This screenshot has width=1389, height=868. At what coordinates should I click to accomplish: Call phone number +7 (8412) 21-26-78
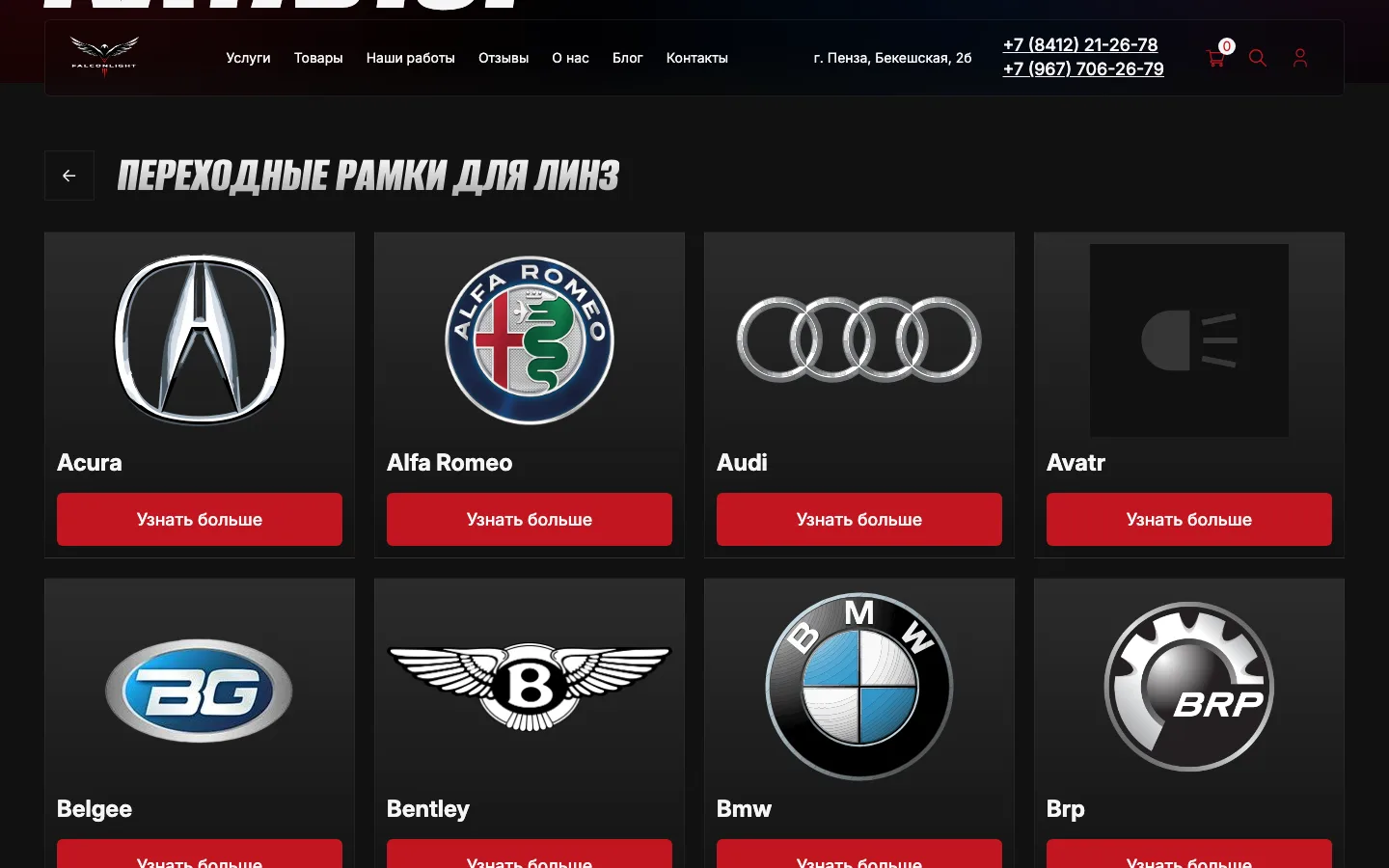[1080, 45]
